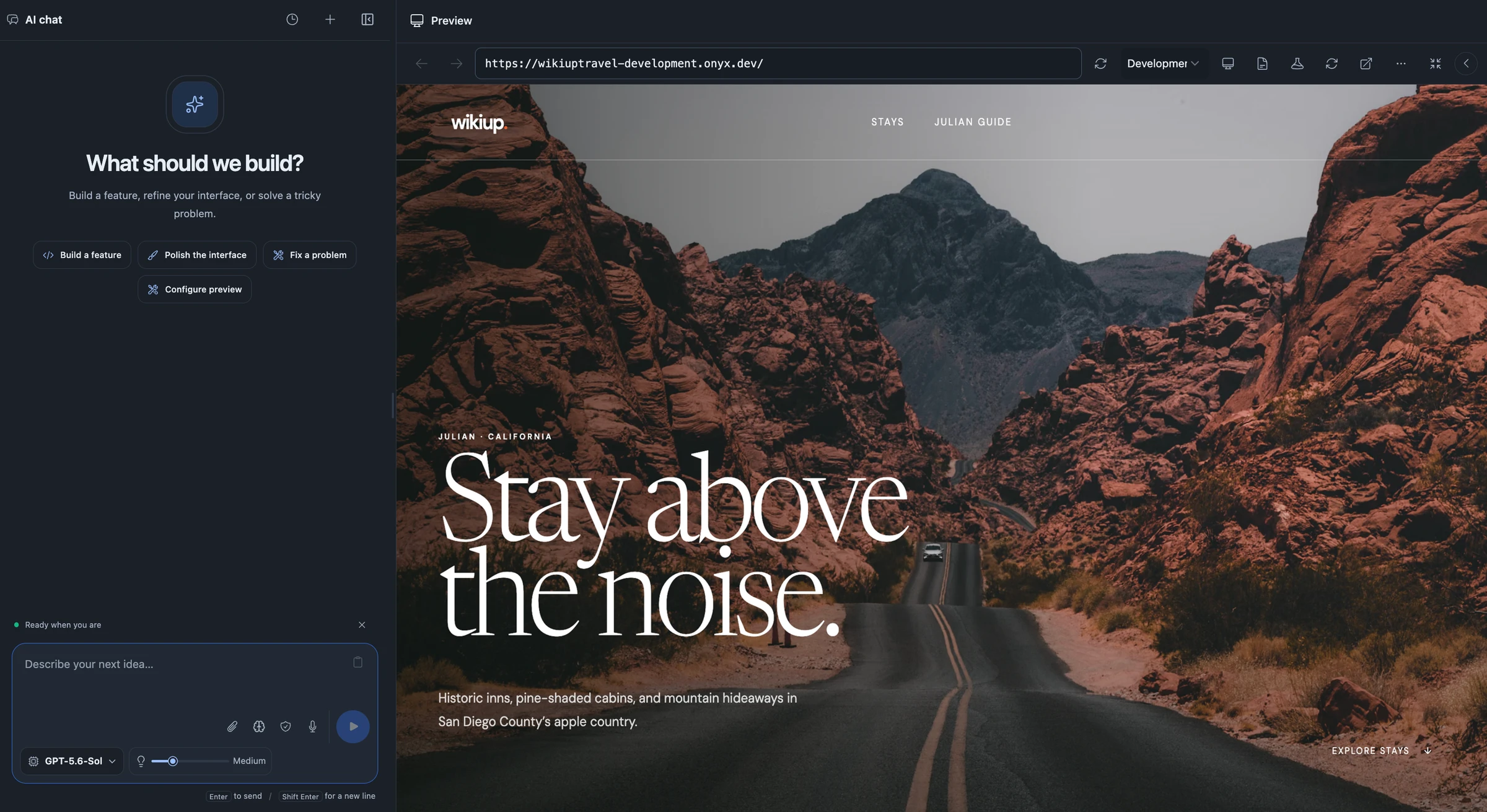Attach a file with paperclip icon
The height and width of the screenshot is (812, 1487).
232,727
